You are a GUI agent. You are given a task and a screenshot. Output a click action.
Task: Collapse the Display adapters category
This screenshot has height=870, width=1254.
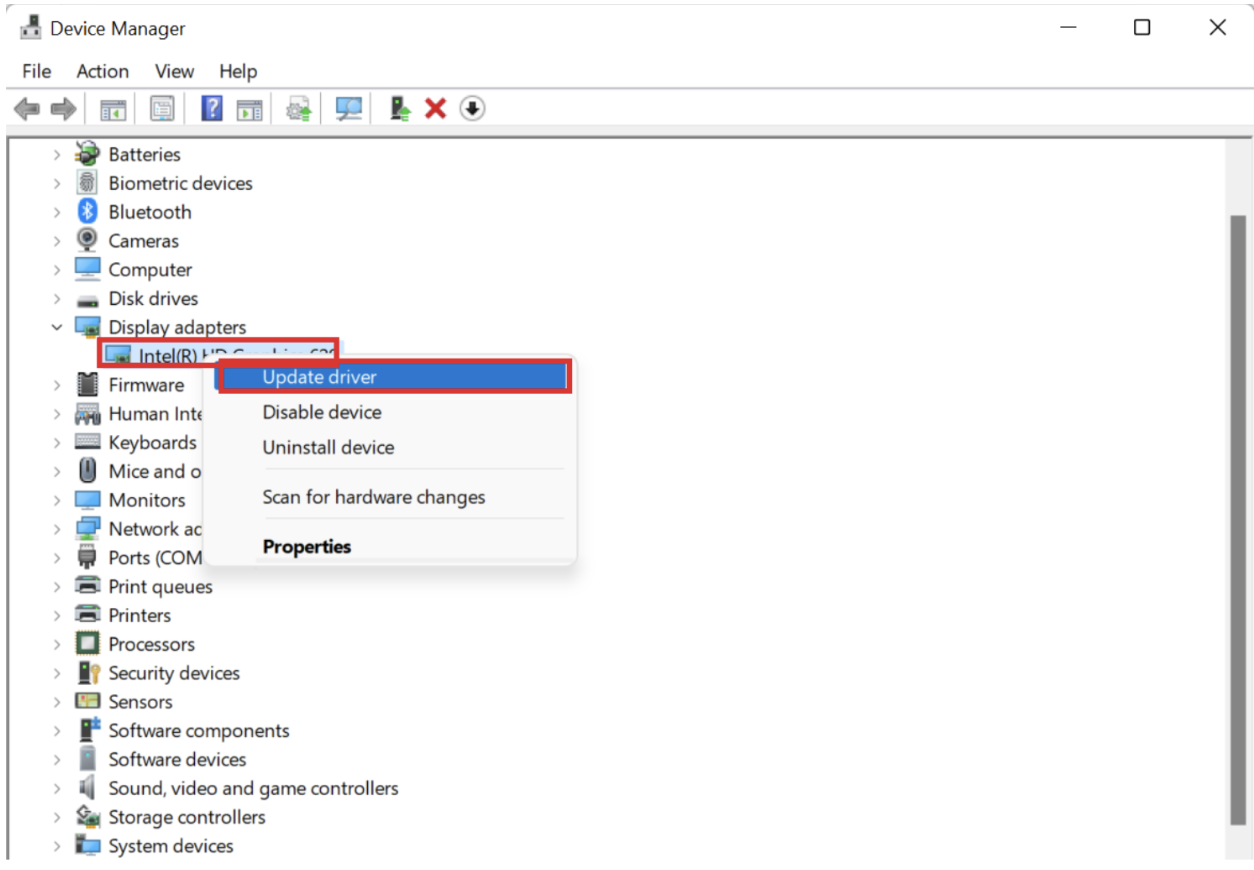point(57,327)
